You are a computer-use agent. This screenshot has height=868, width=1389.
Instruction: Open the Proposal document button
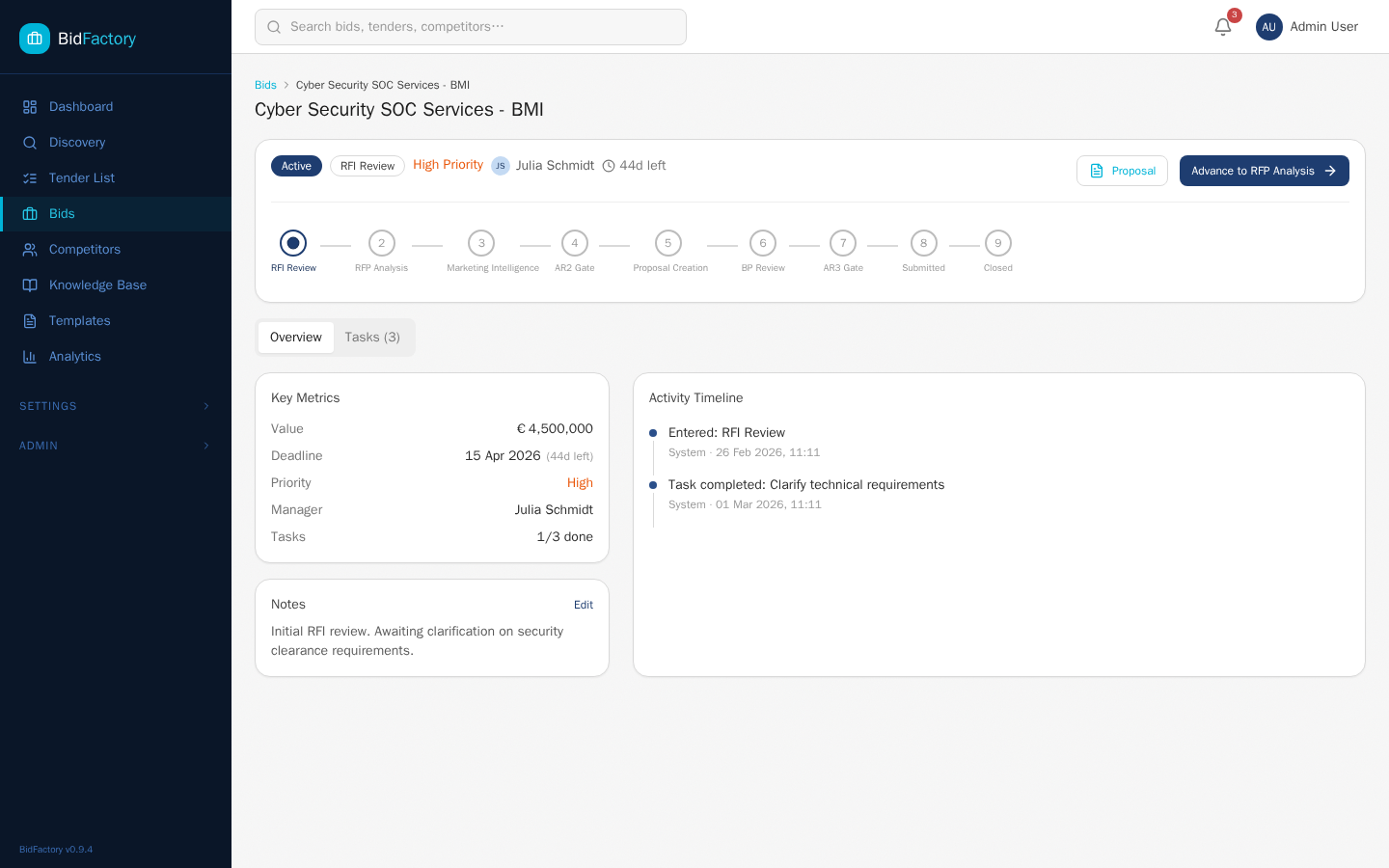pyautogui.click(x=1122, y=171)
